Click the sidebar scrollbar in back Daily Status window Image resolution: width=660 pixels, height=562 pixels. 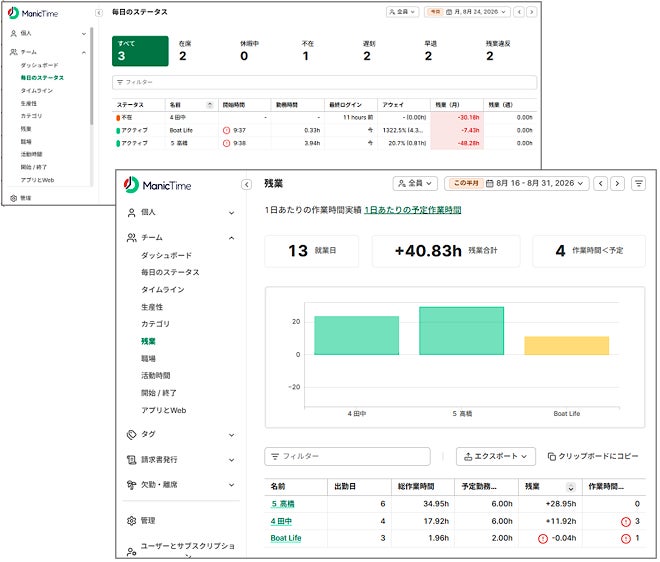91,76
